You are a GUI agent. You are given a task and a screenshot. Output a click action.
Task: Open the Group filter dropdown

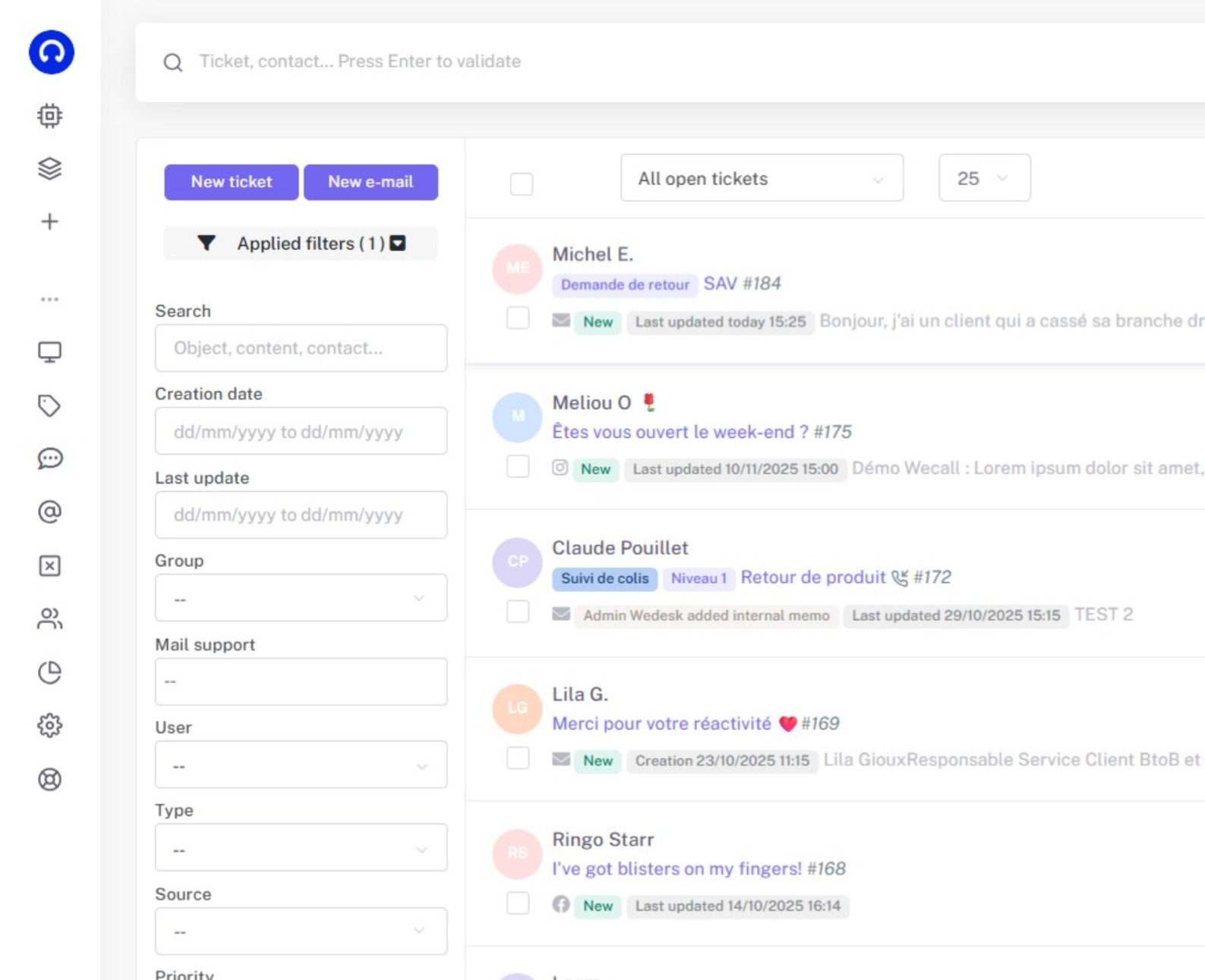(x=301, y=598)
